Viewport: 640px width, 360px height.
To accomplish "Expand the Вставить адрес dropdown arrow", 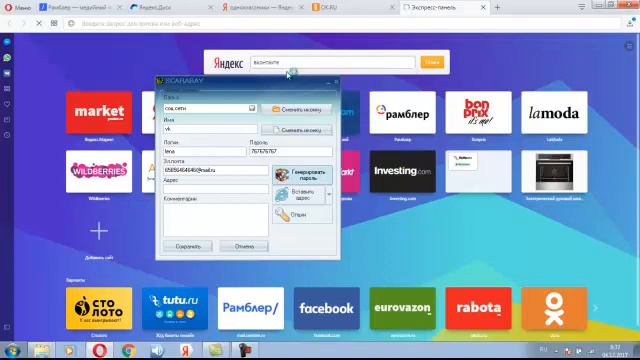I will [329, 195].
